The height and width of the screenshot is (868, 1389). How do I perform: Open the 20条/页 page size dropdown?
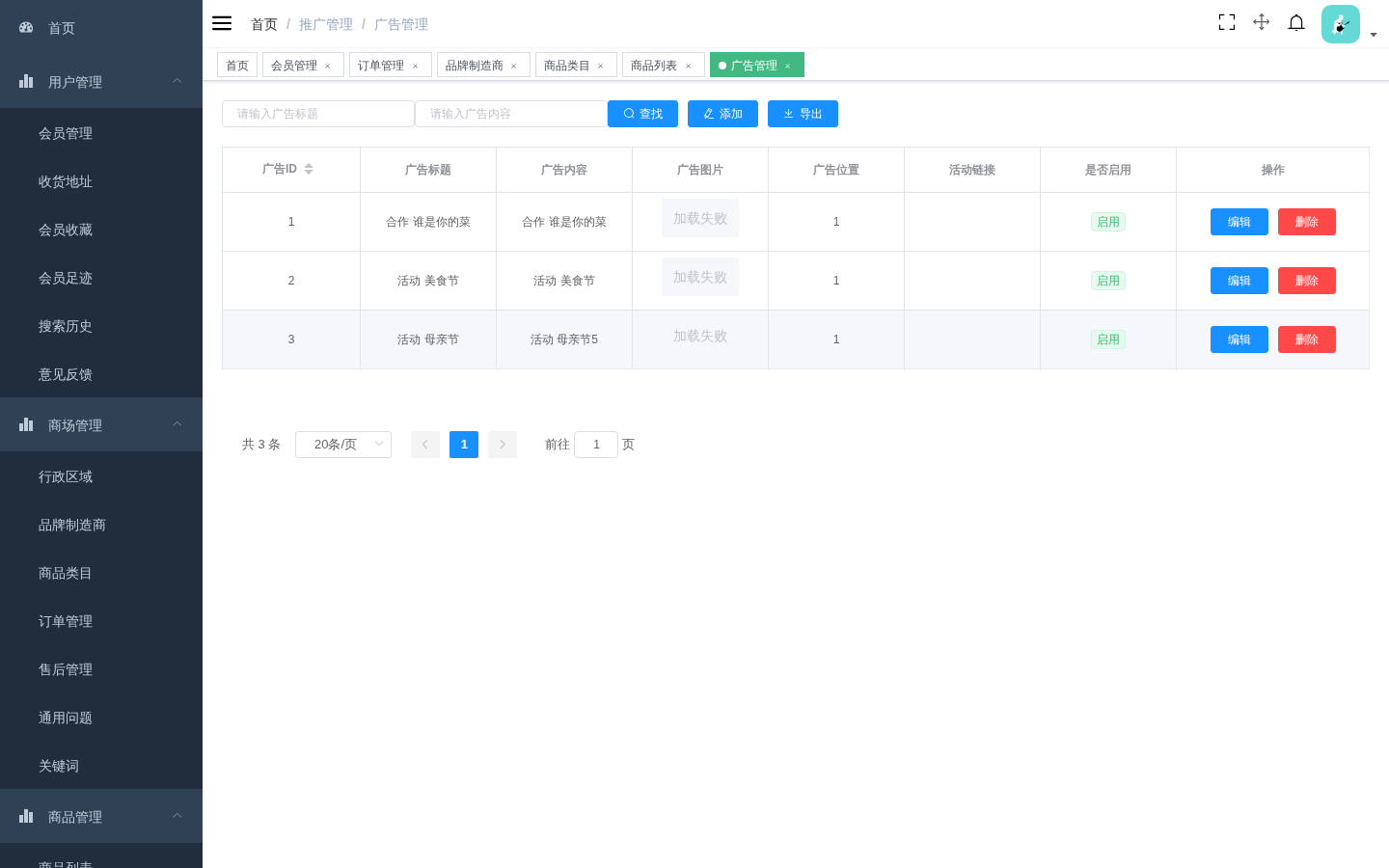343,445
